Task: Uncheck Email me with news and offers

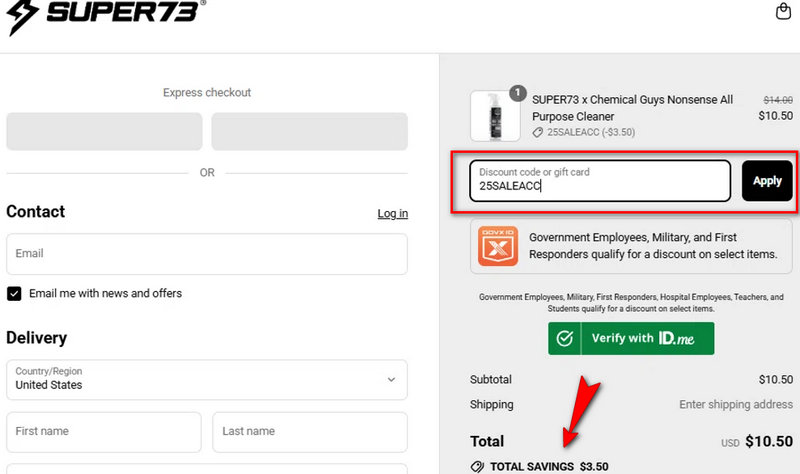Action: click(x=14, y=293)
